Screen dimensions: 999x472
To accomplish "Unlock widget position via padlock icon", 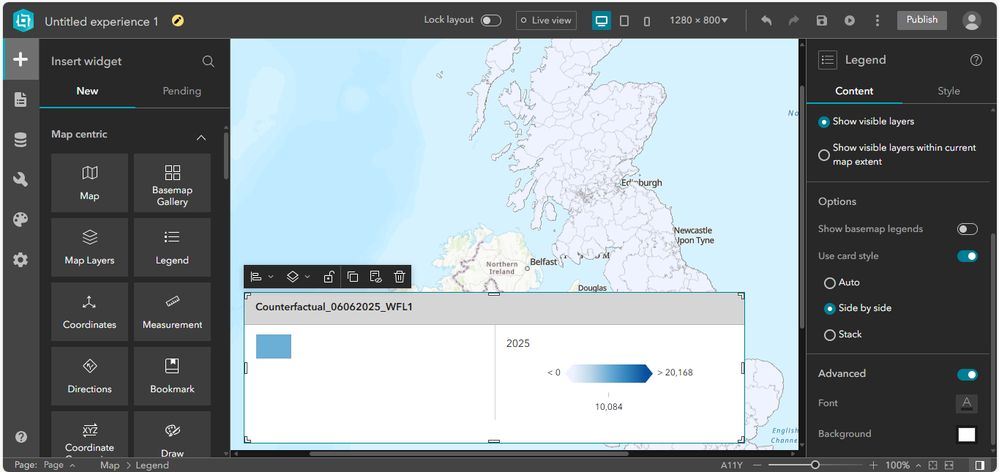I will click(329, 276).
